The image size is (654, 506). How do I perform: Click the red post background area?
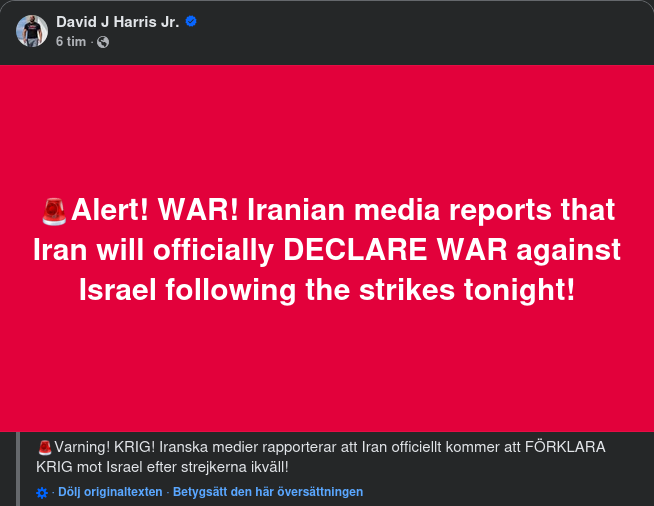click(x=327, y=370)
